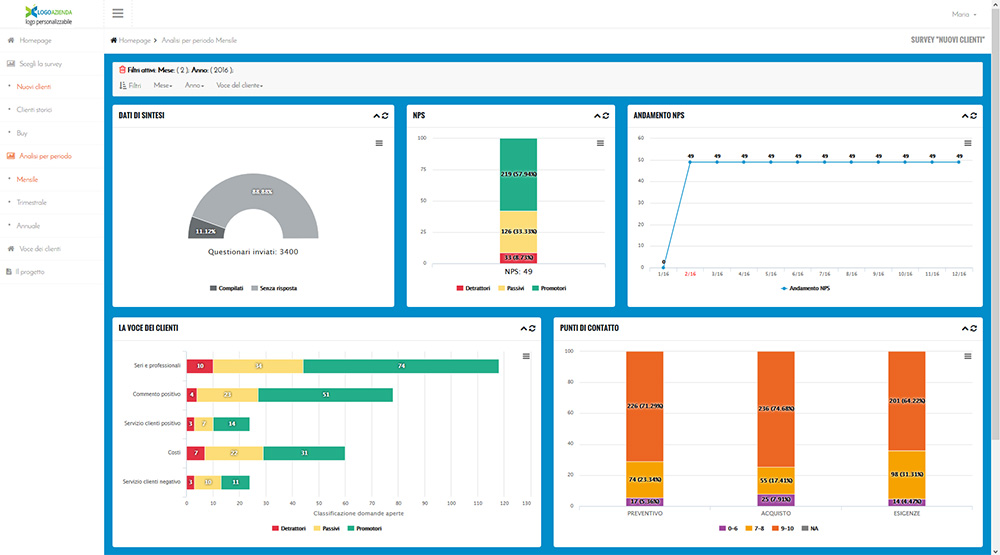
Task: Go to Homepage via breadcrumb link
Action: [x=134, y=40]
